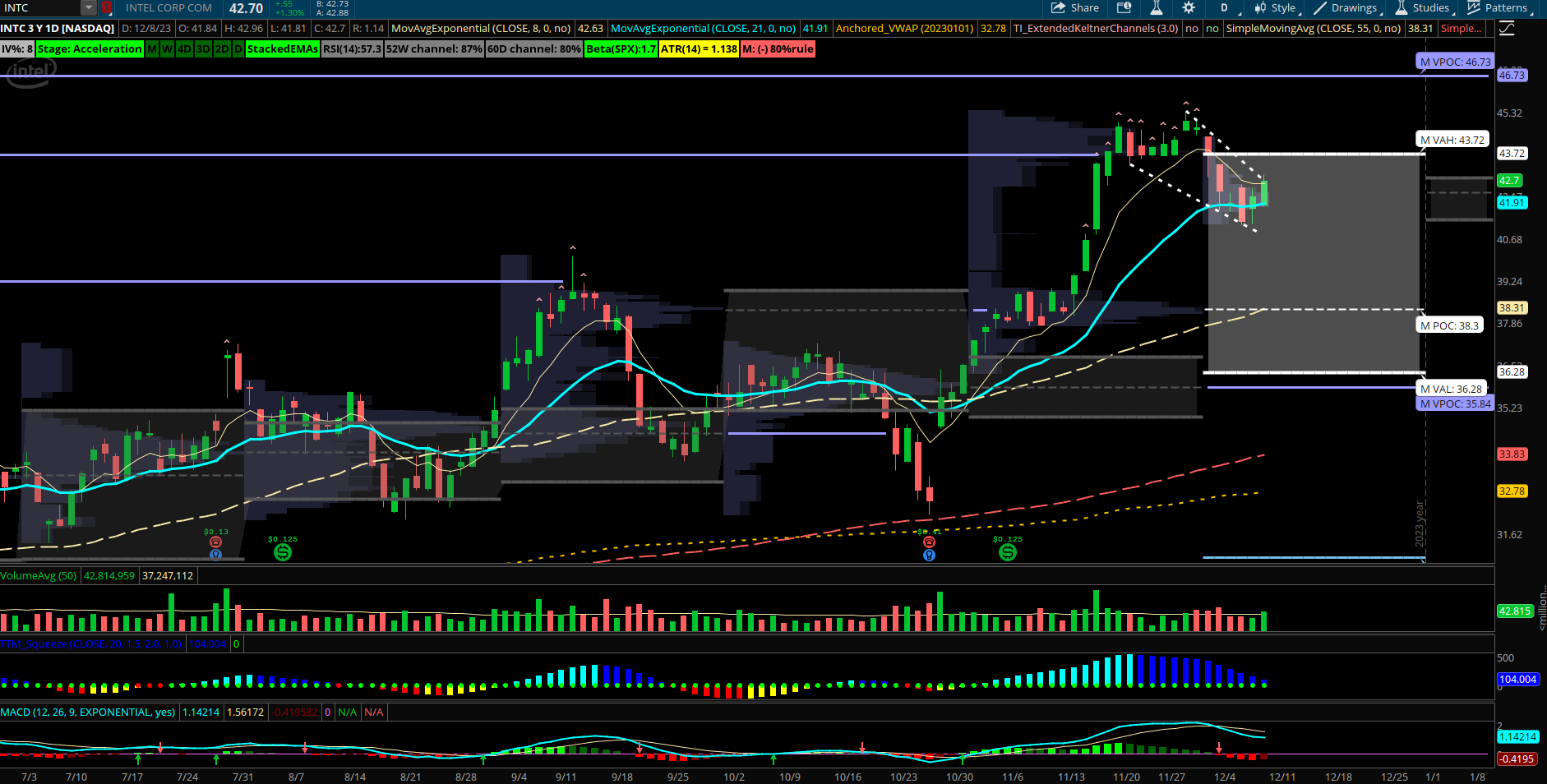Click the Share button
1547x784 pixels.
point(1075,8)
